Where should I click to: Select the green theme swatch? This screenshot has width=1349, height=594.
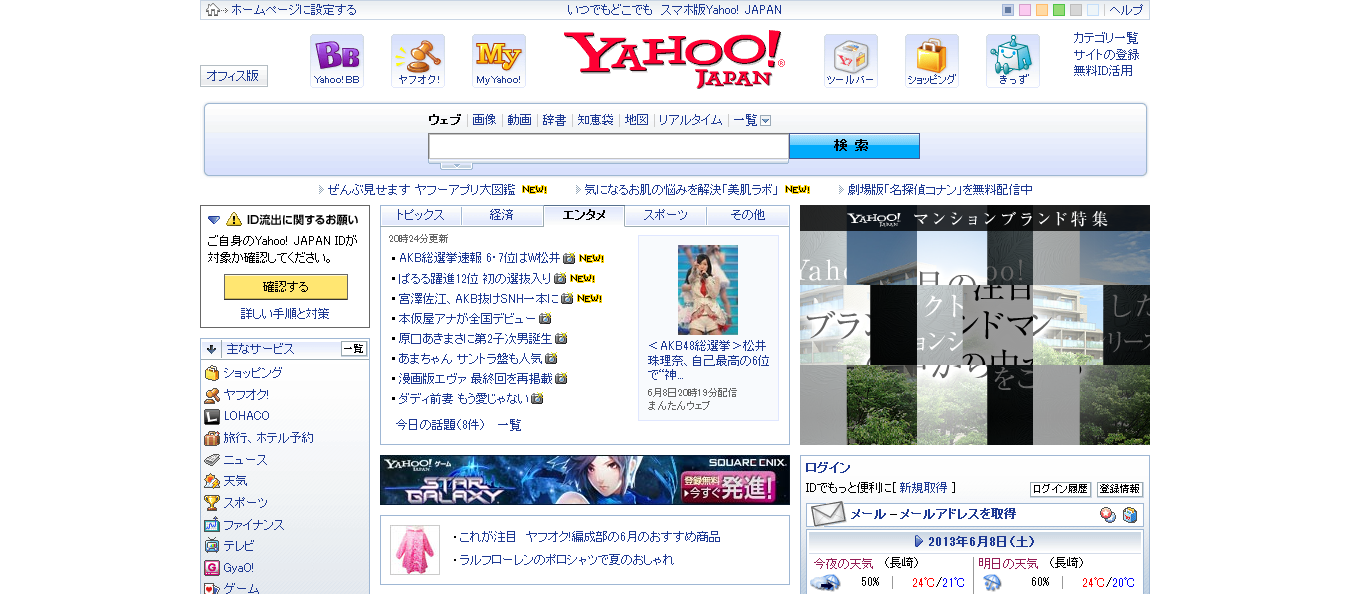(x=1059, y=10)
